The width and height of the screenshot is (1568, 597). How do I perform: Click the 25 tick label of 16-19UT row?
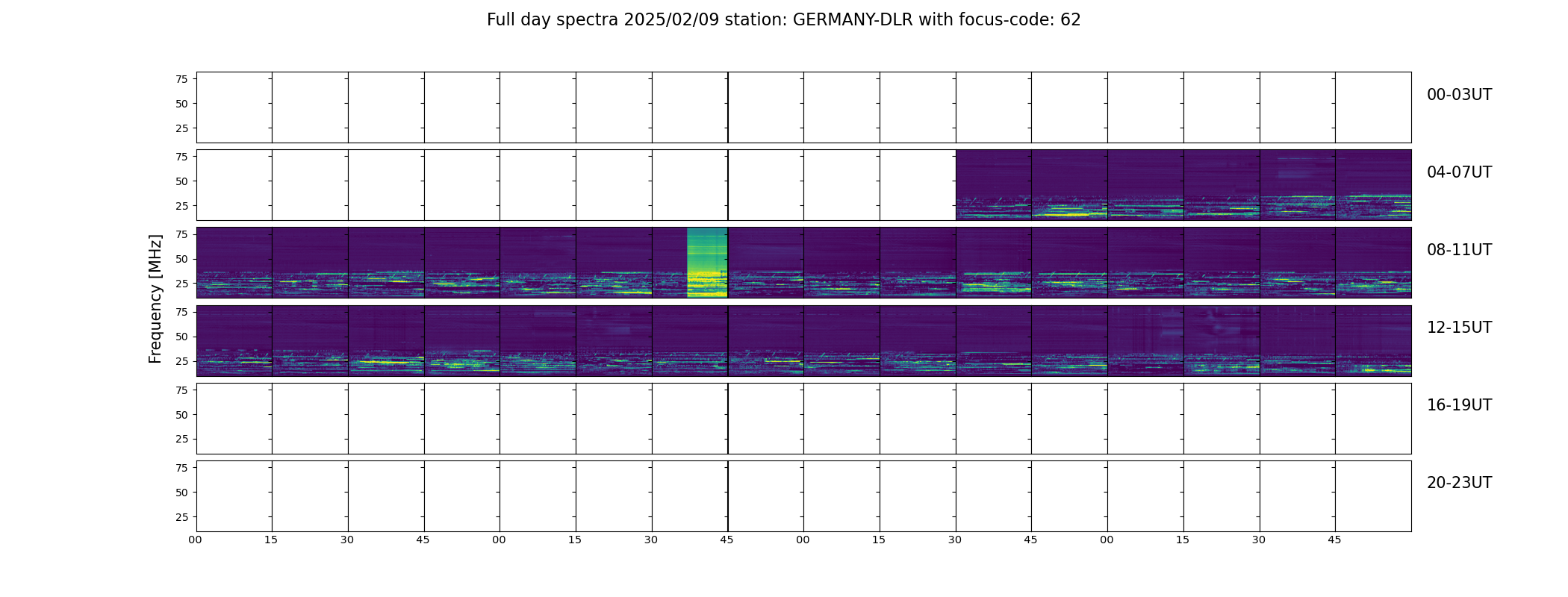click(x=181, y=439)
